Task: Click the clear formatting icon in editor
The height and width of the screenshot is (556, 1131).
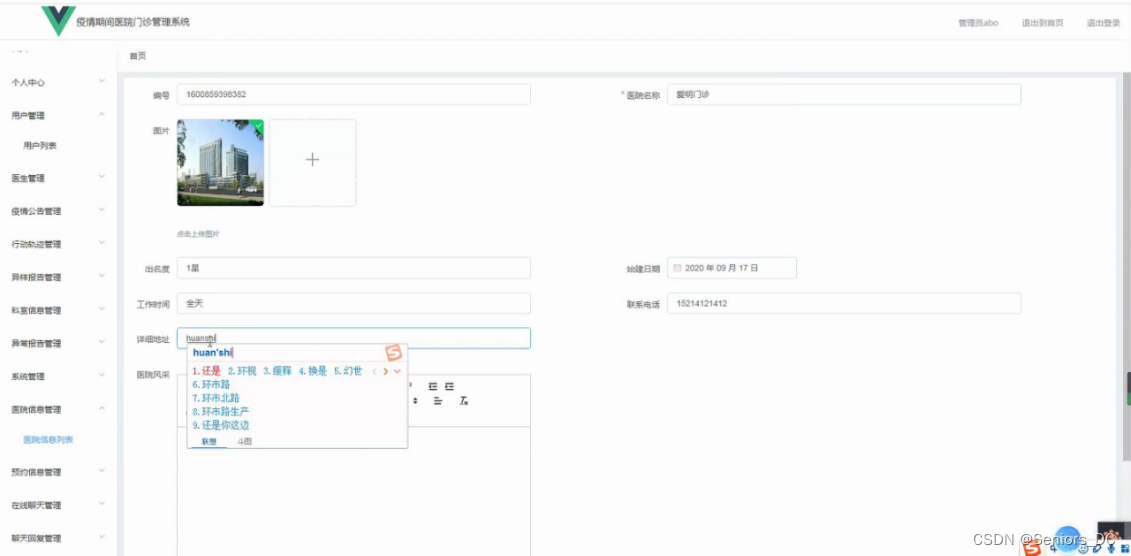Action: [465, 400]
